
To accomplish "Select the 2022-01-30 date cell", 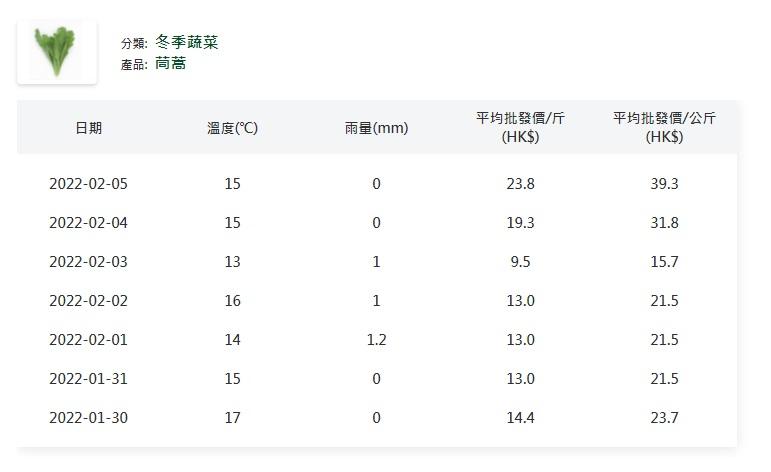I will [88, 418].
